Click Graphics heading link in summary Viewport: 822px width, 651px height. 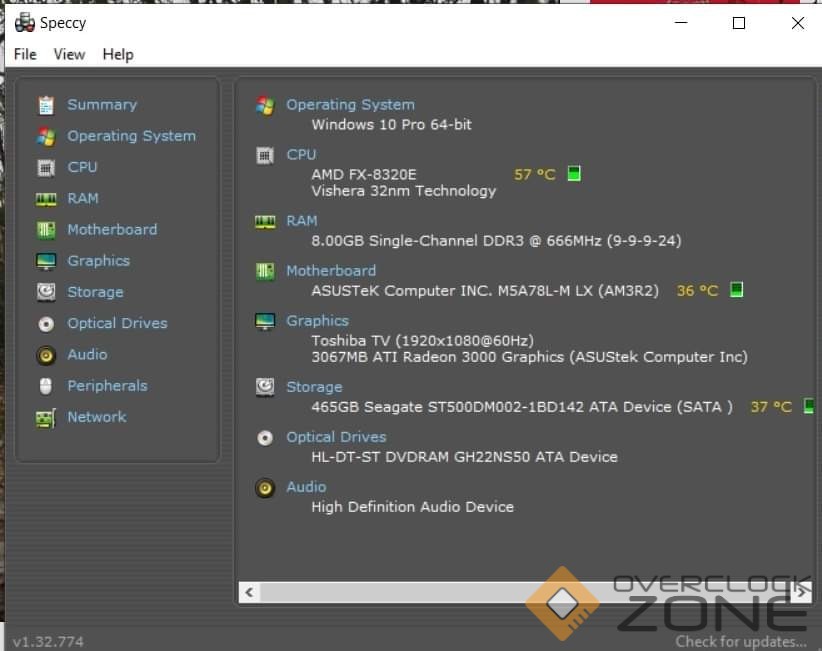coord(317,321)
